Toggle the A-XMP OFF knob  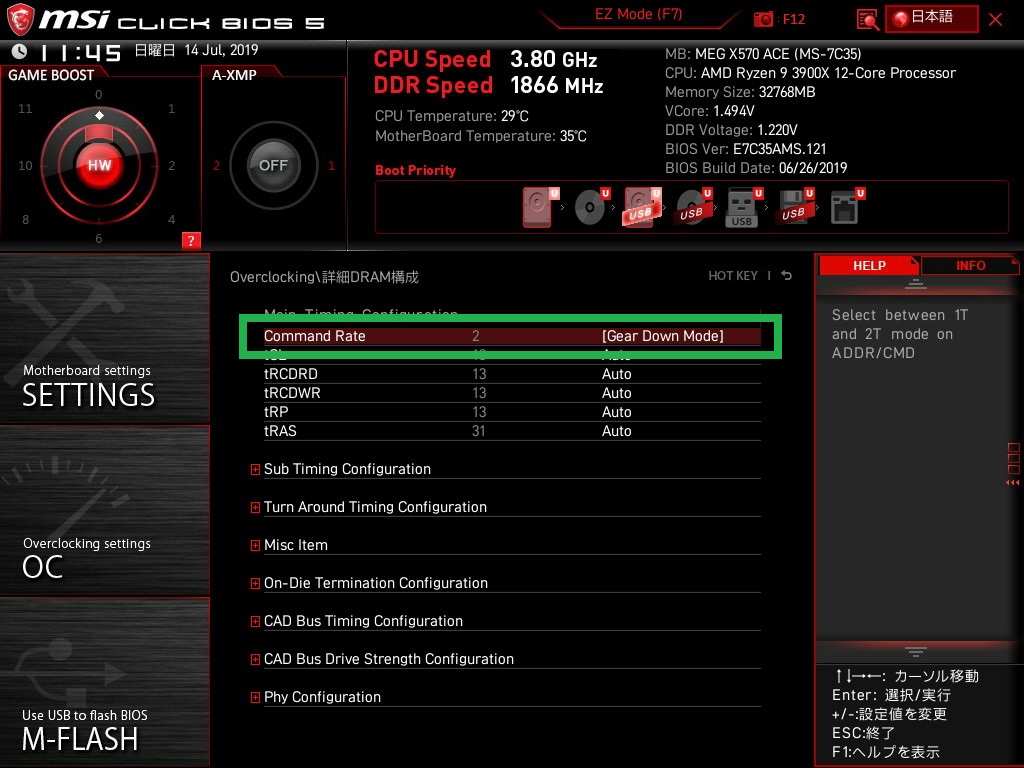[x=273, y=165]
